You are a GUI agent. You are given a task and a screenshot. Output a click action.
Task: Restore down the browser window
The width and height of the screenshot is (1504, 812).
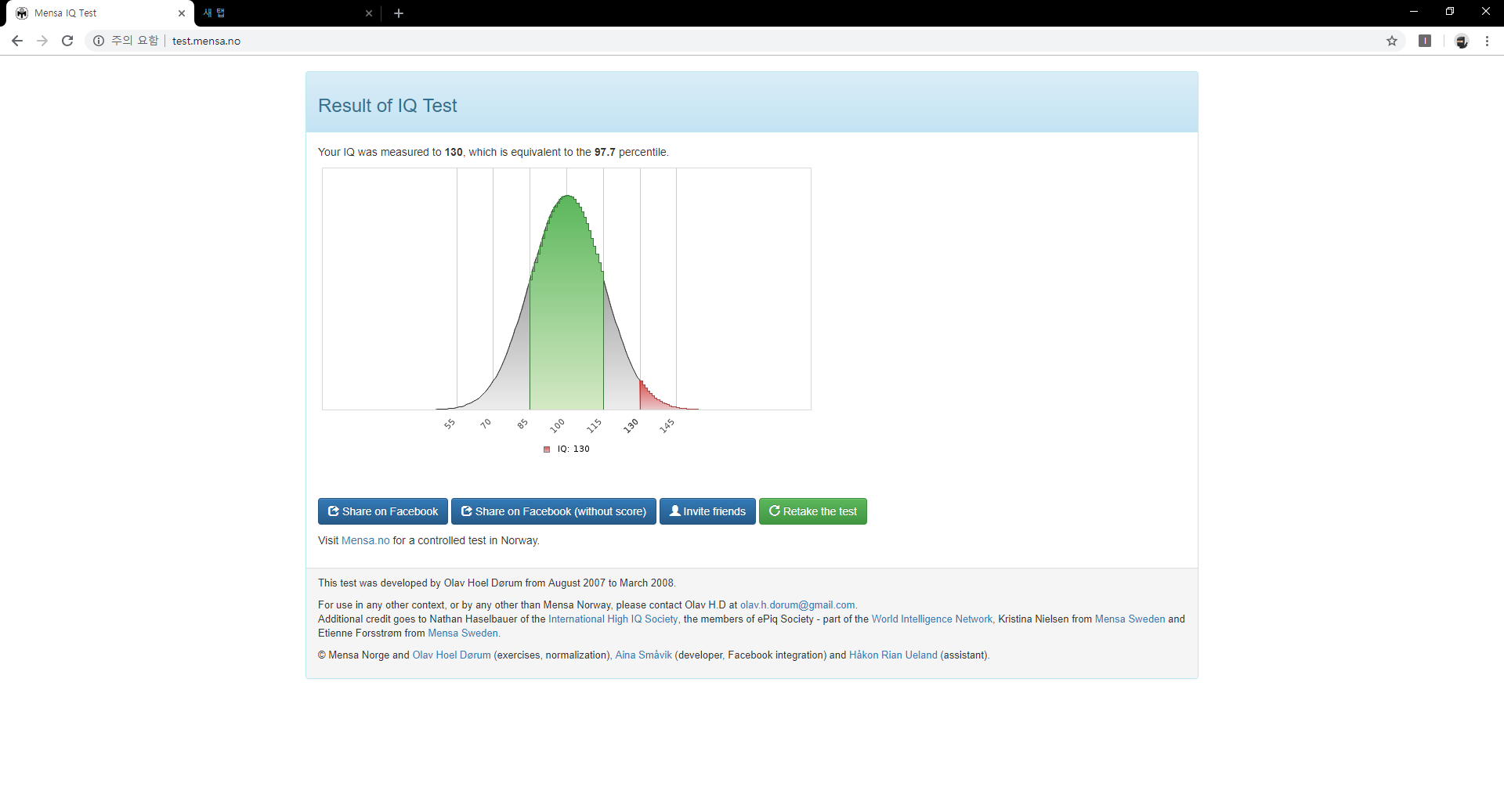[1450, 12]
